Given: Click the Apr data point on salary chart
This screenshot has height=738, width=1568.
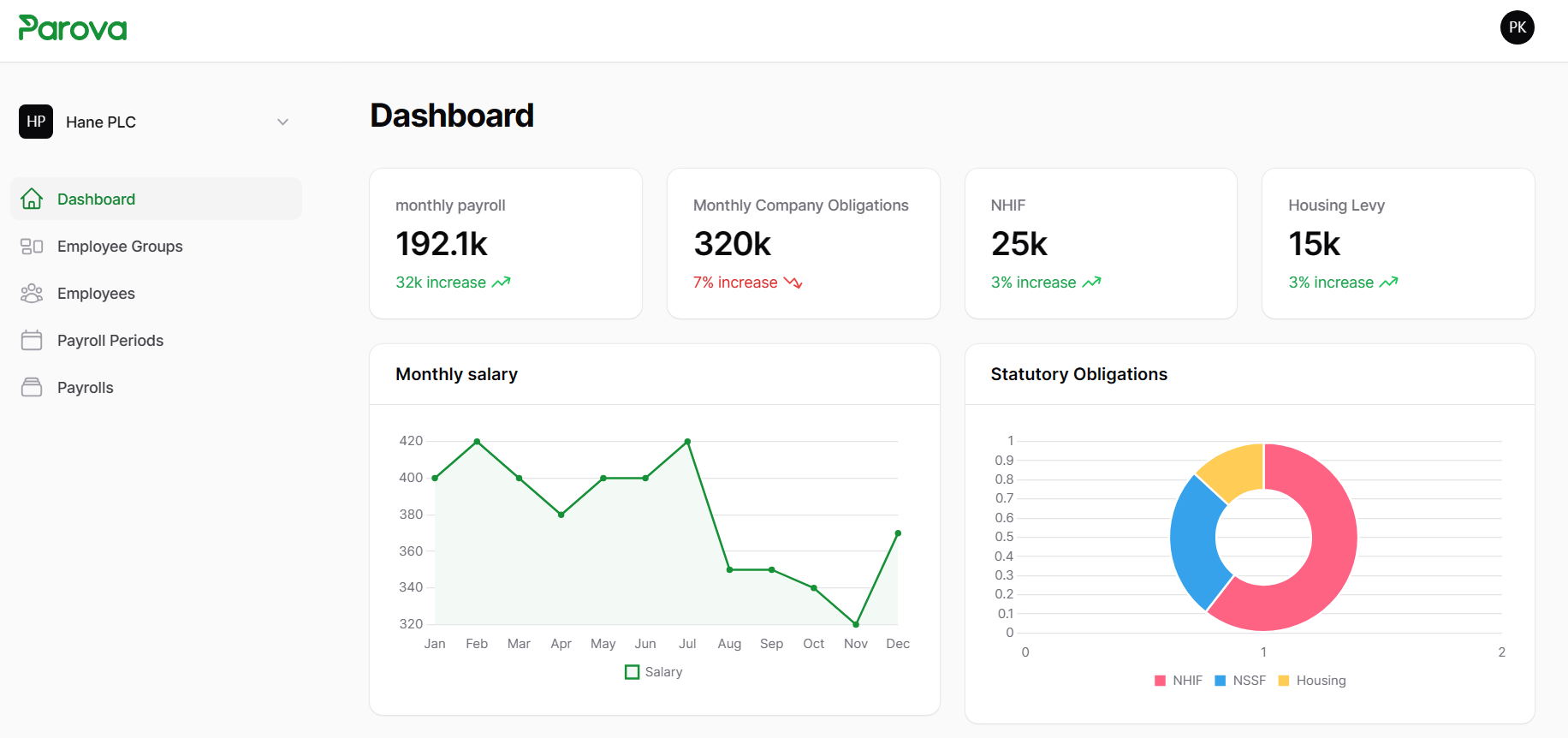Looking at the screenshot, I should pyautogui.click(x=561, y=515).
